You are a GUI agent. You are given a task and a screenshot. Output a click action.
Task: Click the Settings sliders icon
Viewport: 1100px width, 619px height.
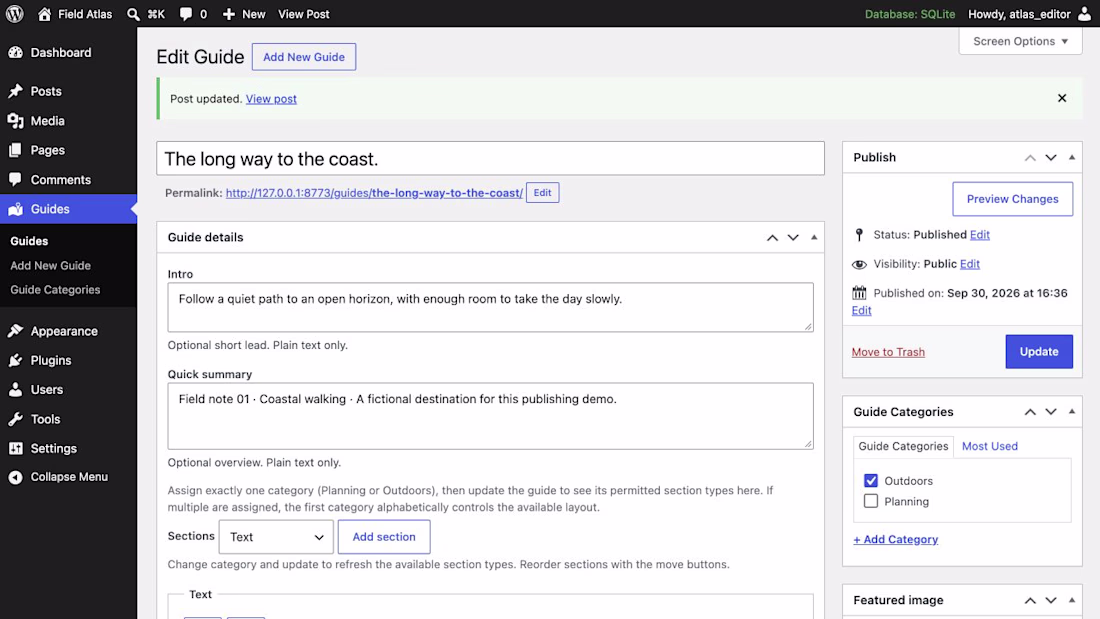click(15, 448)
